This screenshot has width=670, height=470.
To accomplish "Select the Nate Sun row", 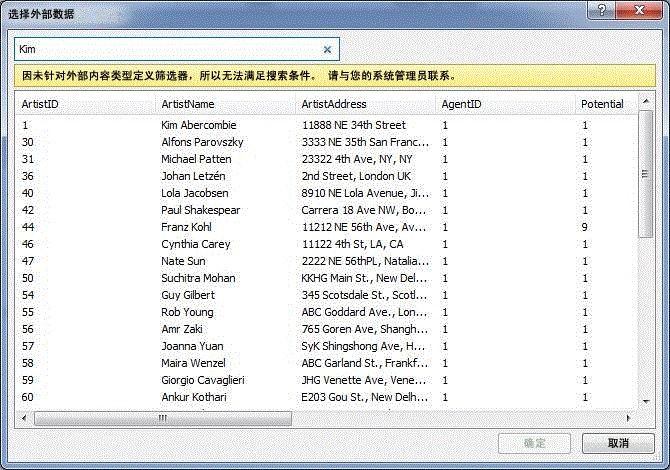I will 327,261.
